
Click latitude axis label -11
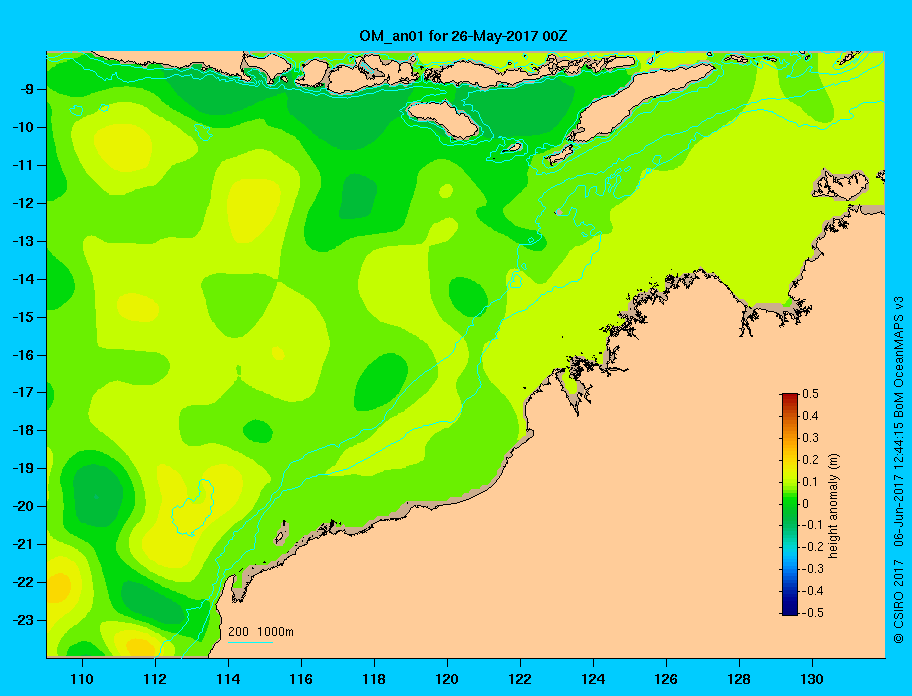point(22,166)
